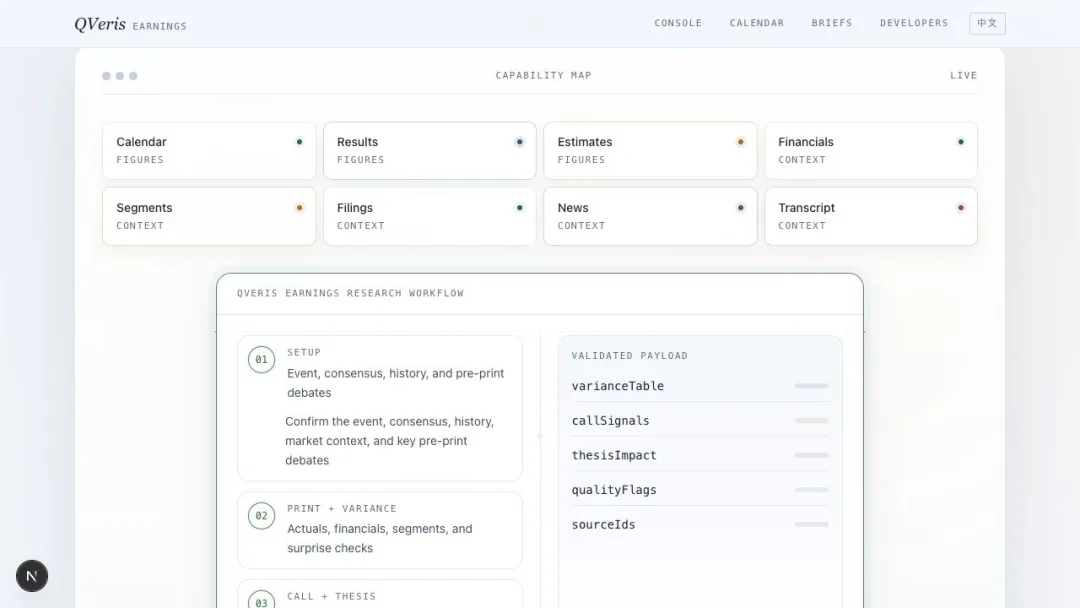Open the QVeris Earnings logo link
Viewport: 1080px width, 608px height.
[131, 24]
